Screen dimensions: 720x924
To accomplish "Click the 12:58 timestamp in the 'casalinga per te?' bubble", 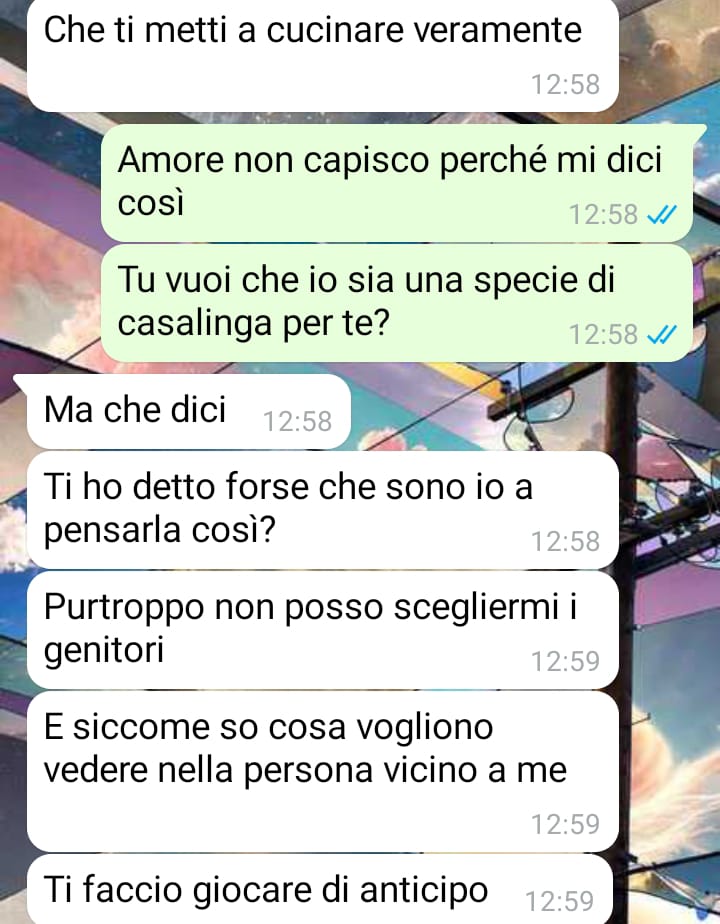I will pos(603,335).
